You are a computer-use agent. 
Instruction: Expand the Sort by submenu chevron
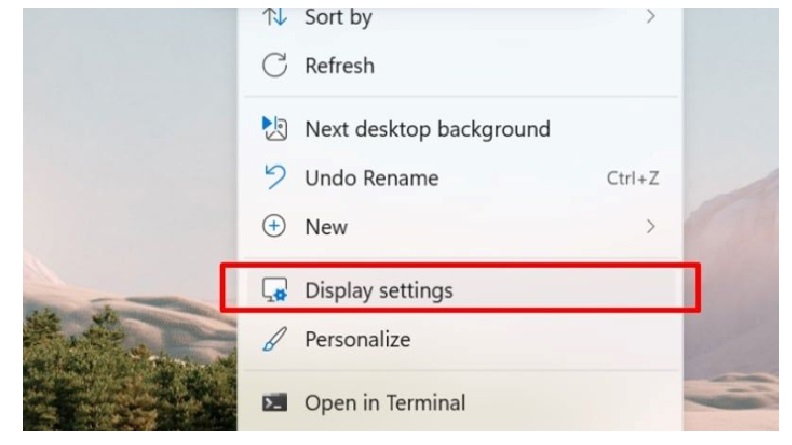(651, 18)
